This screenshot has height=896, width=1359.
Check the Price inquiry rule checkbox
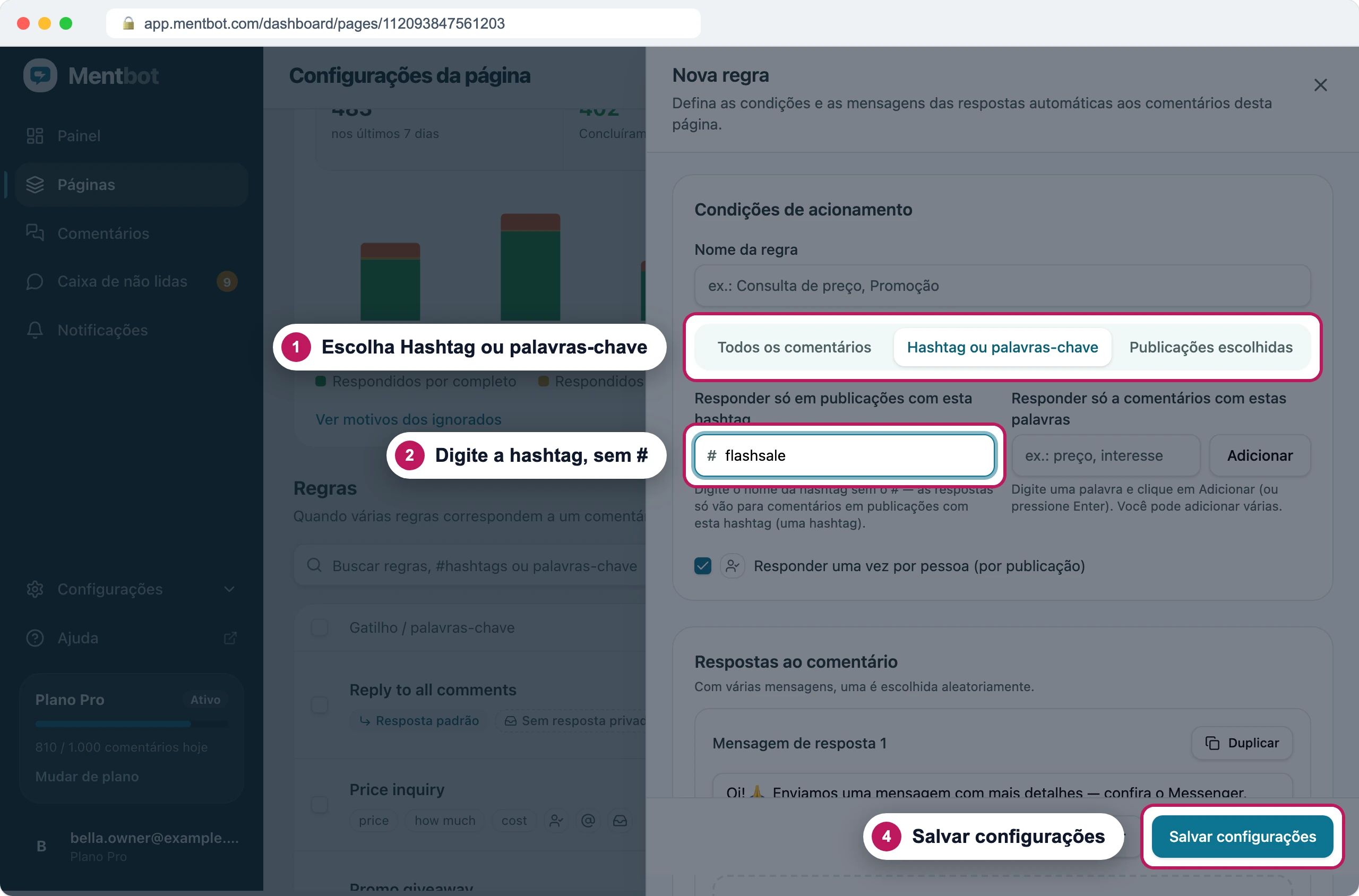coord(320,805)
